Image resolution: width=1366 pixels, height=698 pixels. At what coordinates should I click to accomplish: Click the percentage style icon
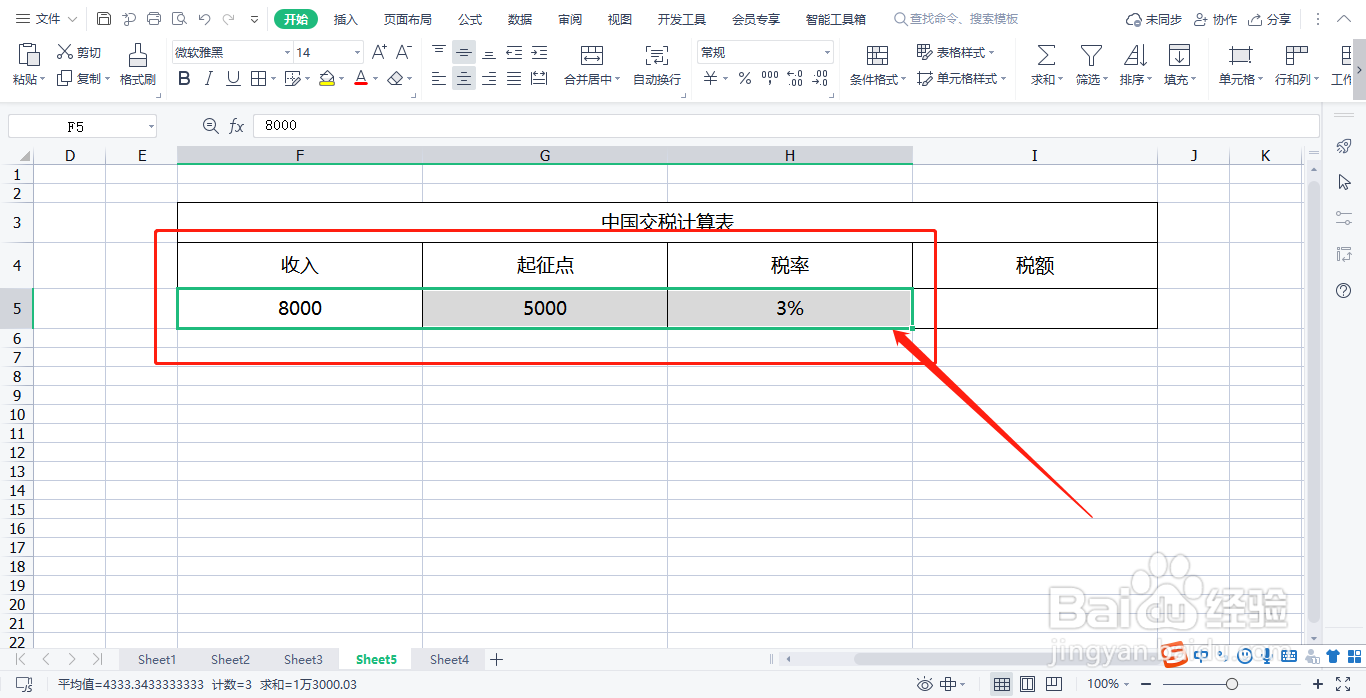click(744, 78)
